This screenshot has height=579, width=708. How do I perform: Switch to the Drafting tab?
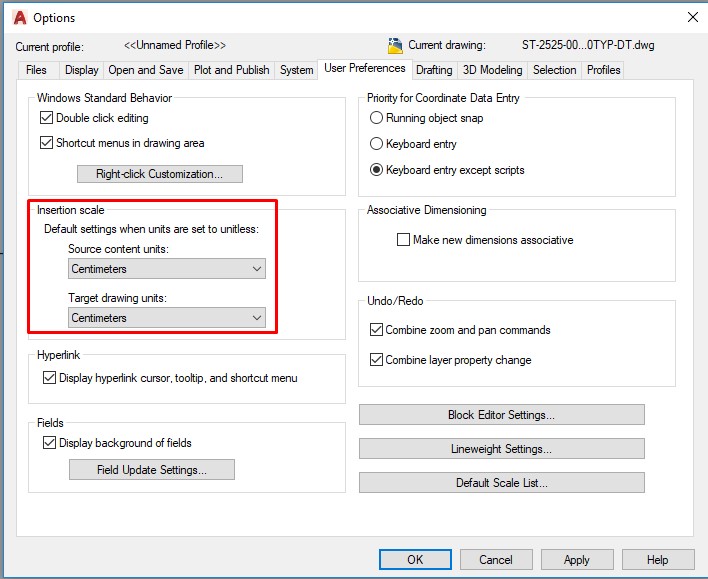[x=434, y=70]
